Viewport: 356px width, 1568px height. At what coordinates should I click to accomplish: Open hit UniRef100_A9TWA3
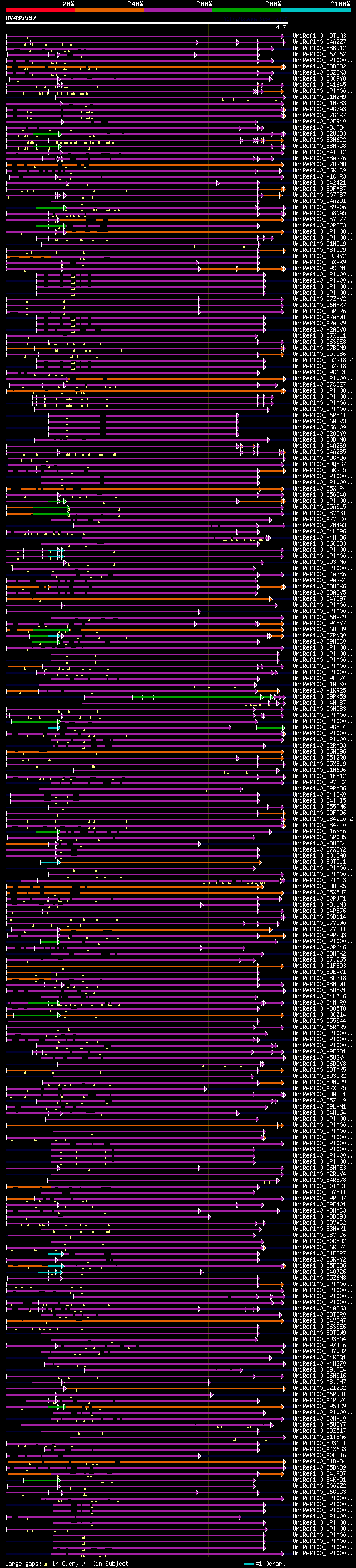(319, 36)
